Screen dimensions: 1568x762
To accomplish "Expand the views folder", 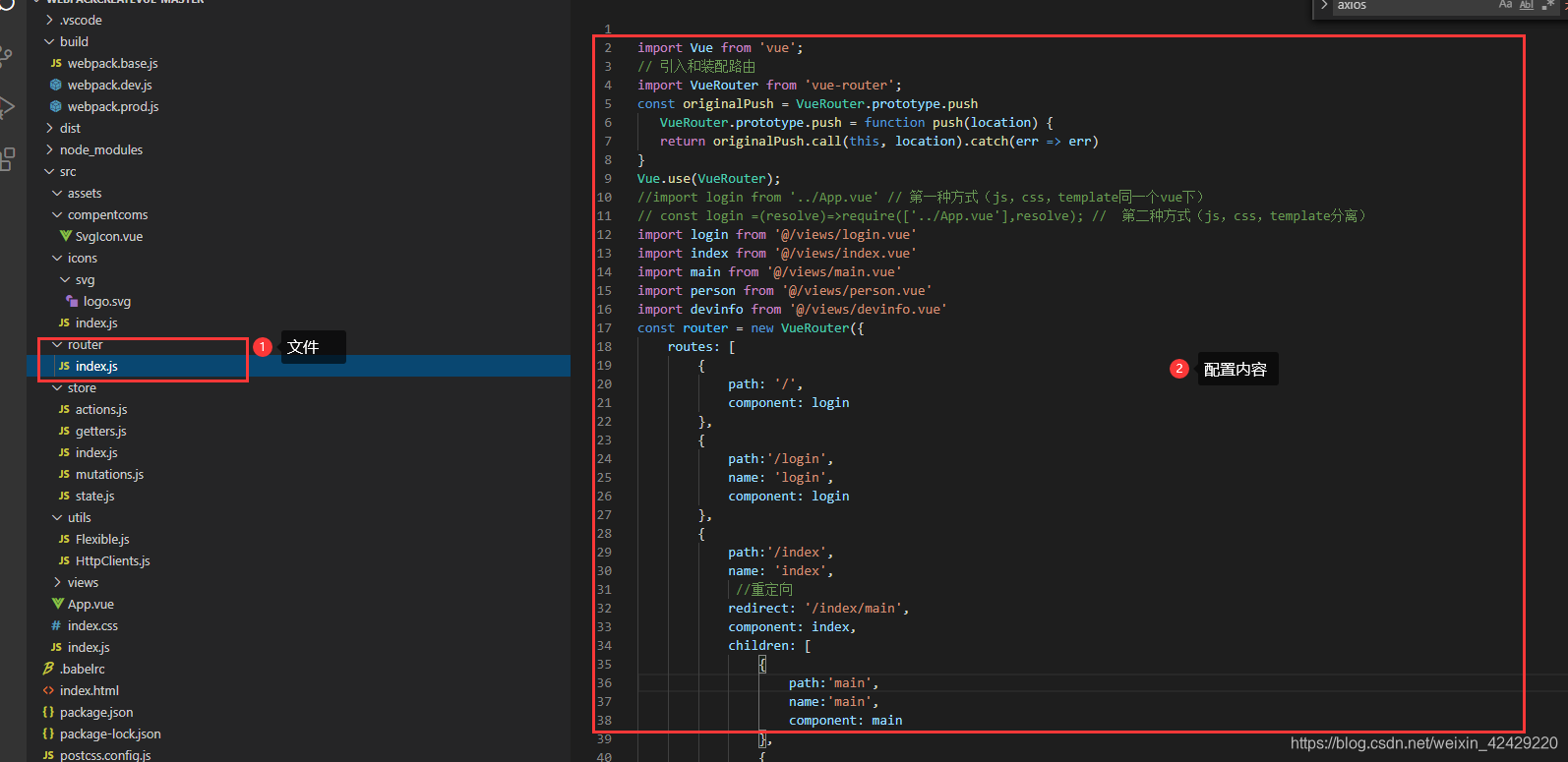I will tap(58, 582).
